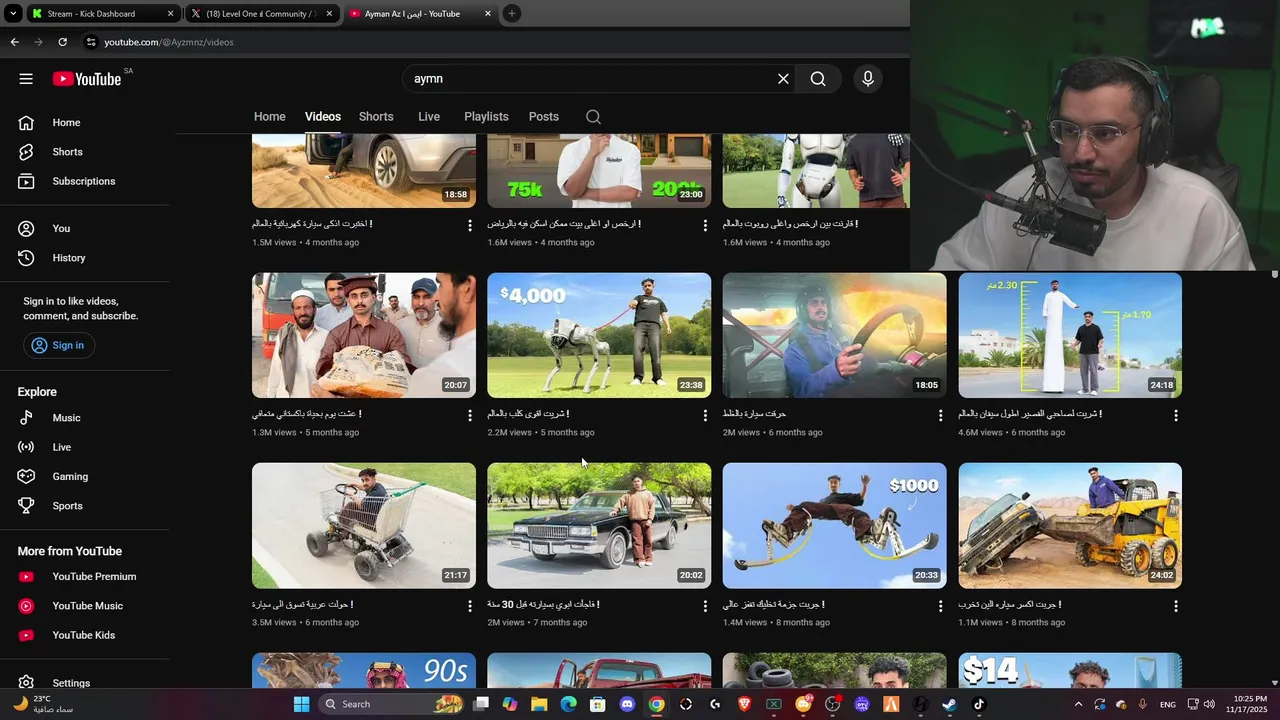The height and width of the screenshot is (720, 1280).
Task: Click the magnifier search button beside the search box
Action: click(x=818, y=79)
